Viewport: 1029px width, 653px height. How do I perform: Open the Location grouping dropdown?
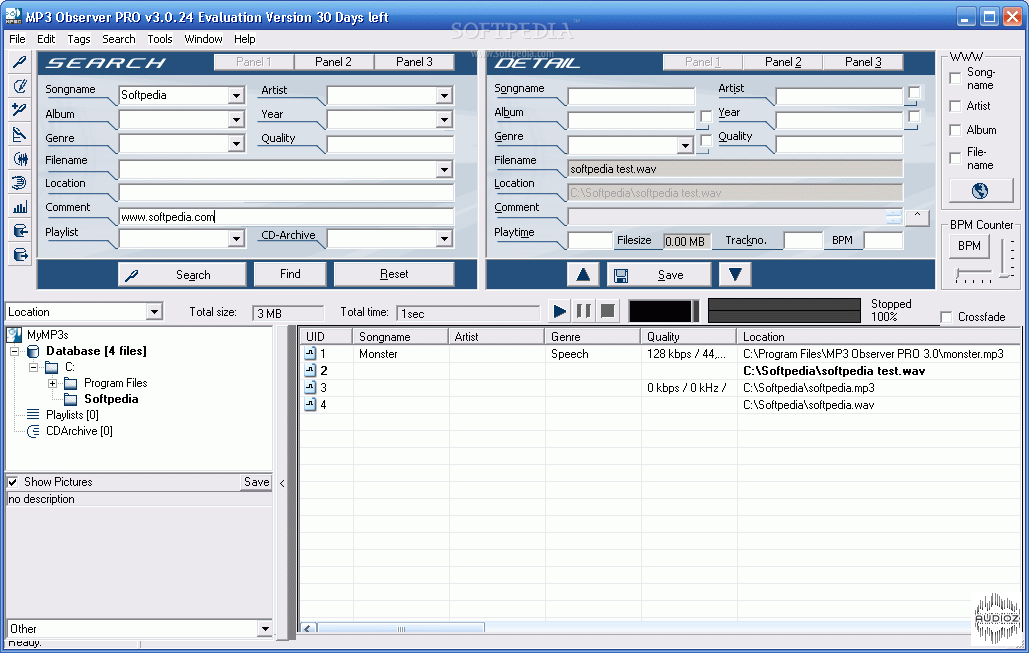(x=154, y=311)
